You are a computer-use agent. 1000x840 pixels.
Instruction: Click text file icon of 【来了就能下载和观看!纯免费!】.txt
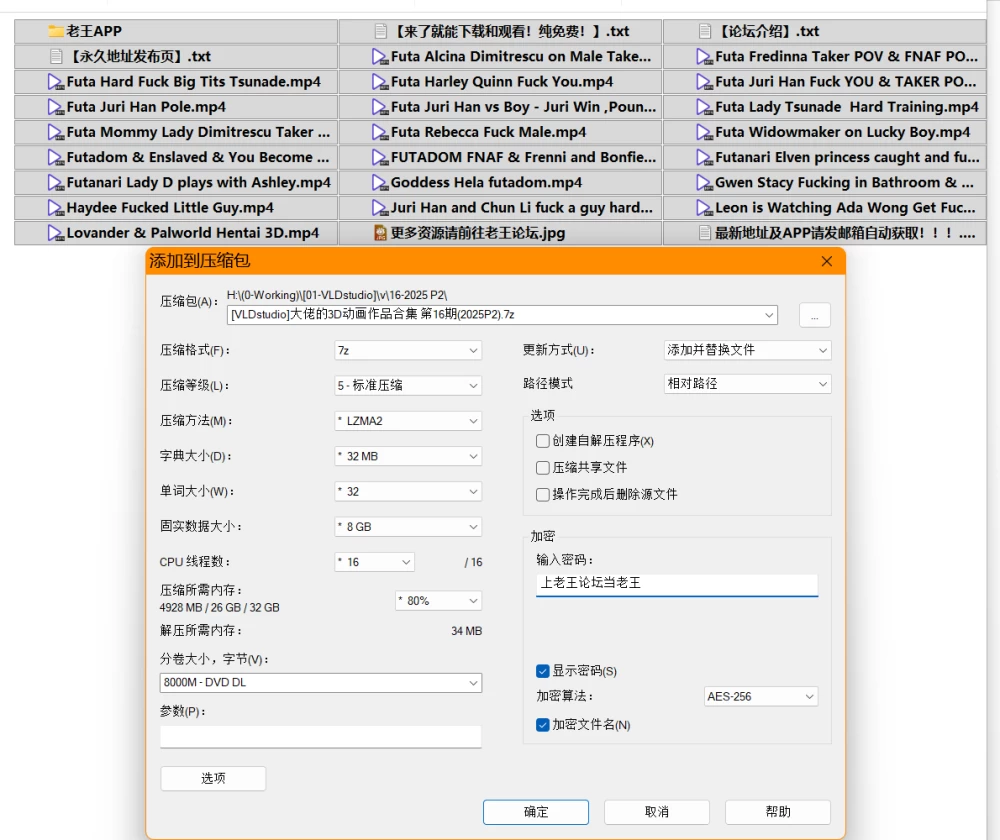(381, 31)
